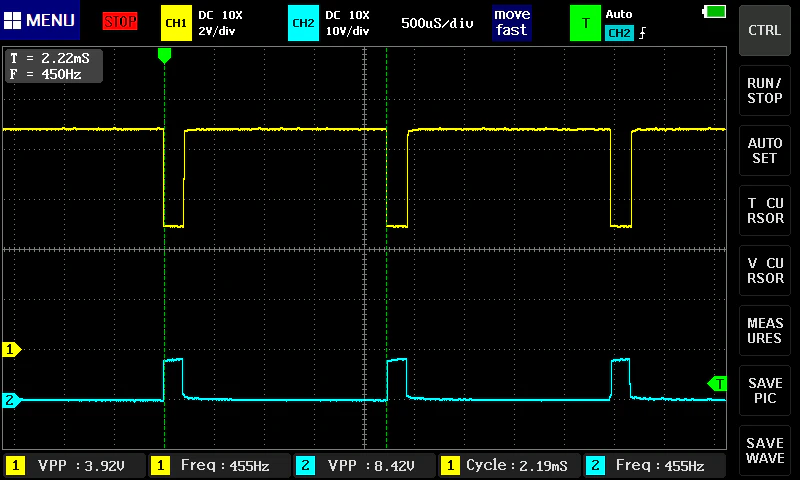Image resolution: width=800 pixels, height=480 pixels.
Task: Select the cyan CH2 channel button
Action: coord(303,23)
